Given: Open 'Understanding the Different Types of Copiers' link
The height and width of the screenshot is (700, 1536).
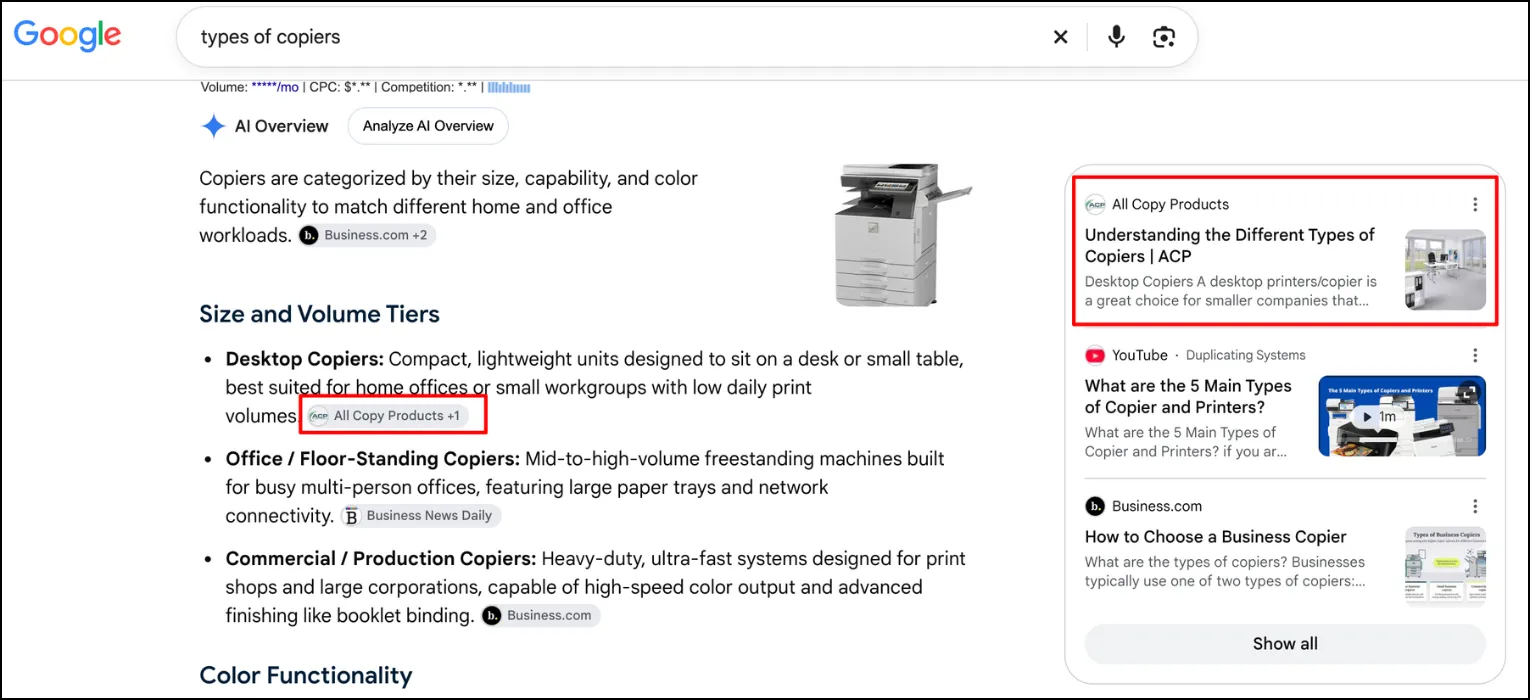Looking at the screenshot, I should coord(1230,245).
